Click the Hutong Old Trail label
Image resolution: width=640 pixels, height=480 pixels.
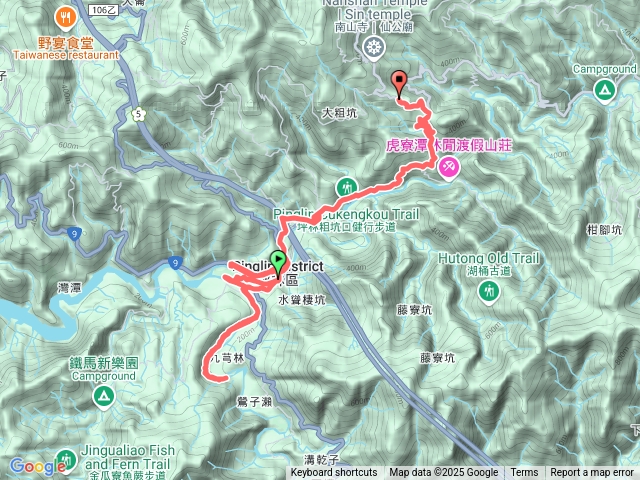pyautogui.click(x=488, y=258)
